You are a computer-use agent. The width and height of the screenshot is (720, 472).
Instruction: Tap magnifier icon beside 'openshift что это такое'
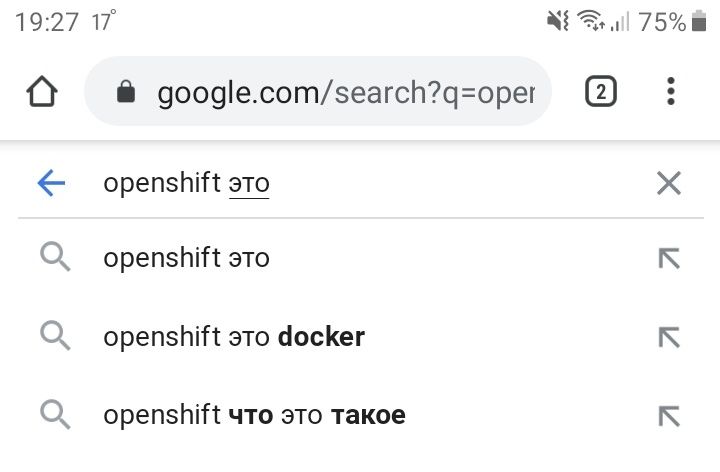(x=55, y=415)
